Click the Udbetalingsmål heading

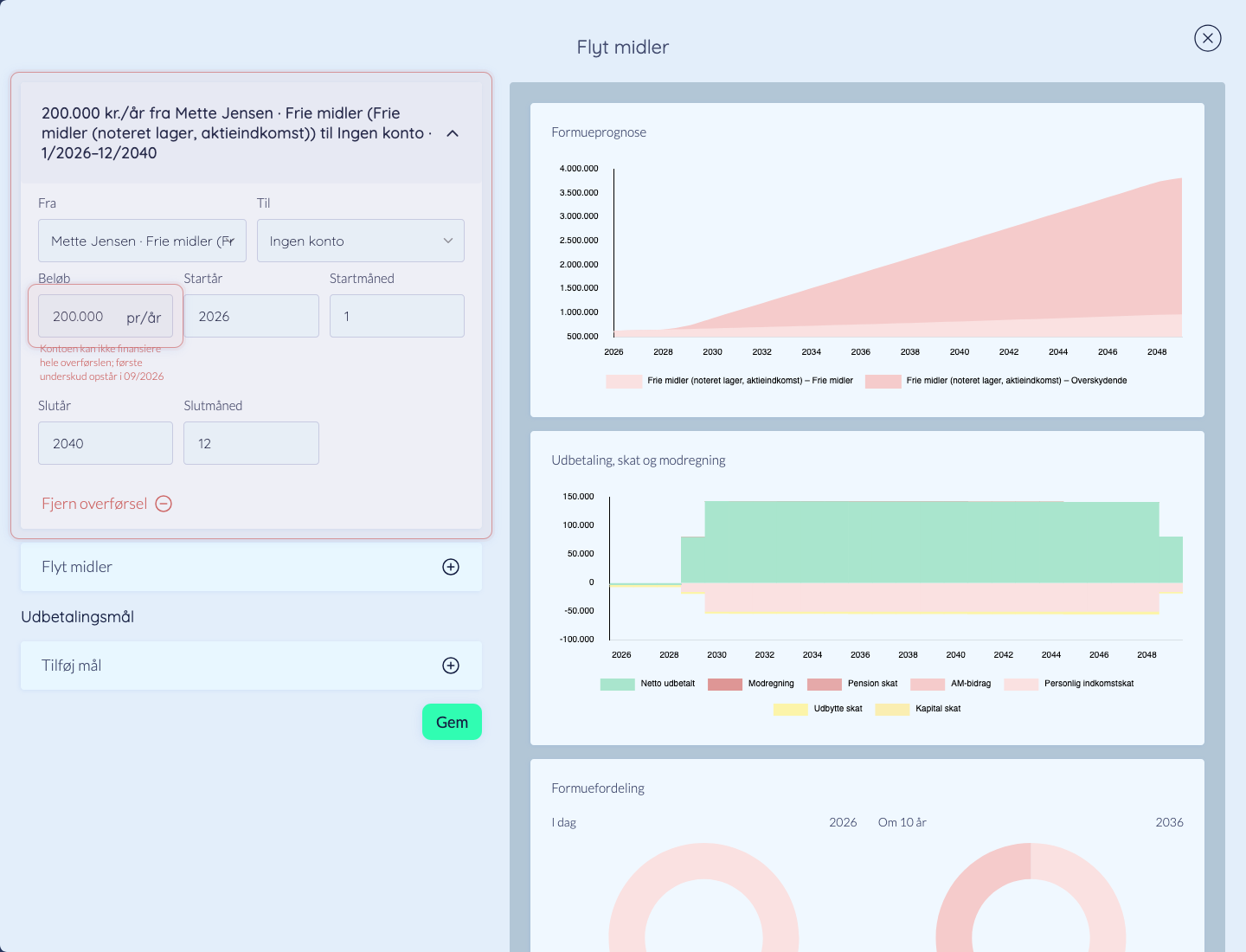pos(78,617)
